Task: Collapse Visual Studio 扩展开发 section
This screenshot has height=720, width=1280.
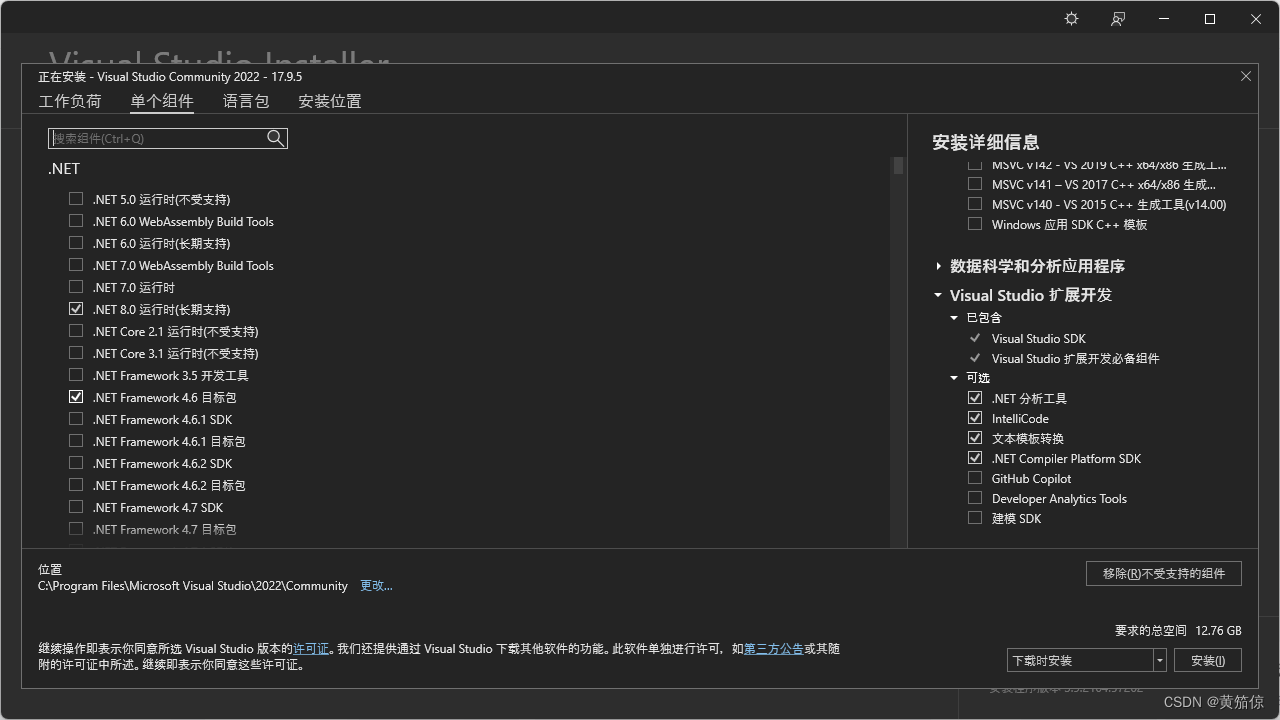Action: (x=938, y=295)
